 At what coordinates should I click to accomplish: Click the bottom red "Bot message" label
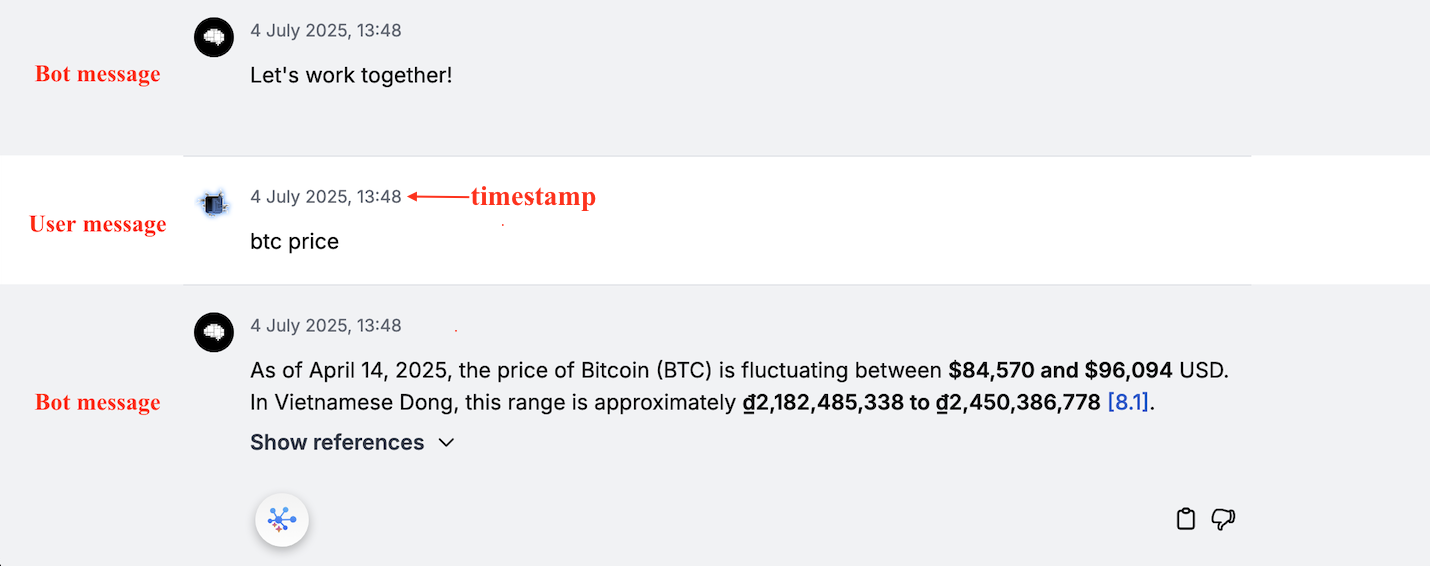point(98,402)
